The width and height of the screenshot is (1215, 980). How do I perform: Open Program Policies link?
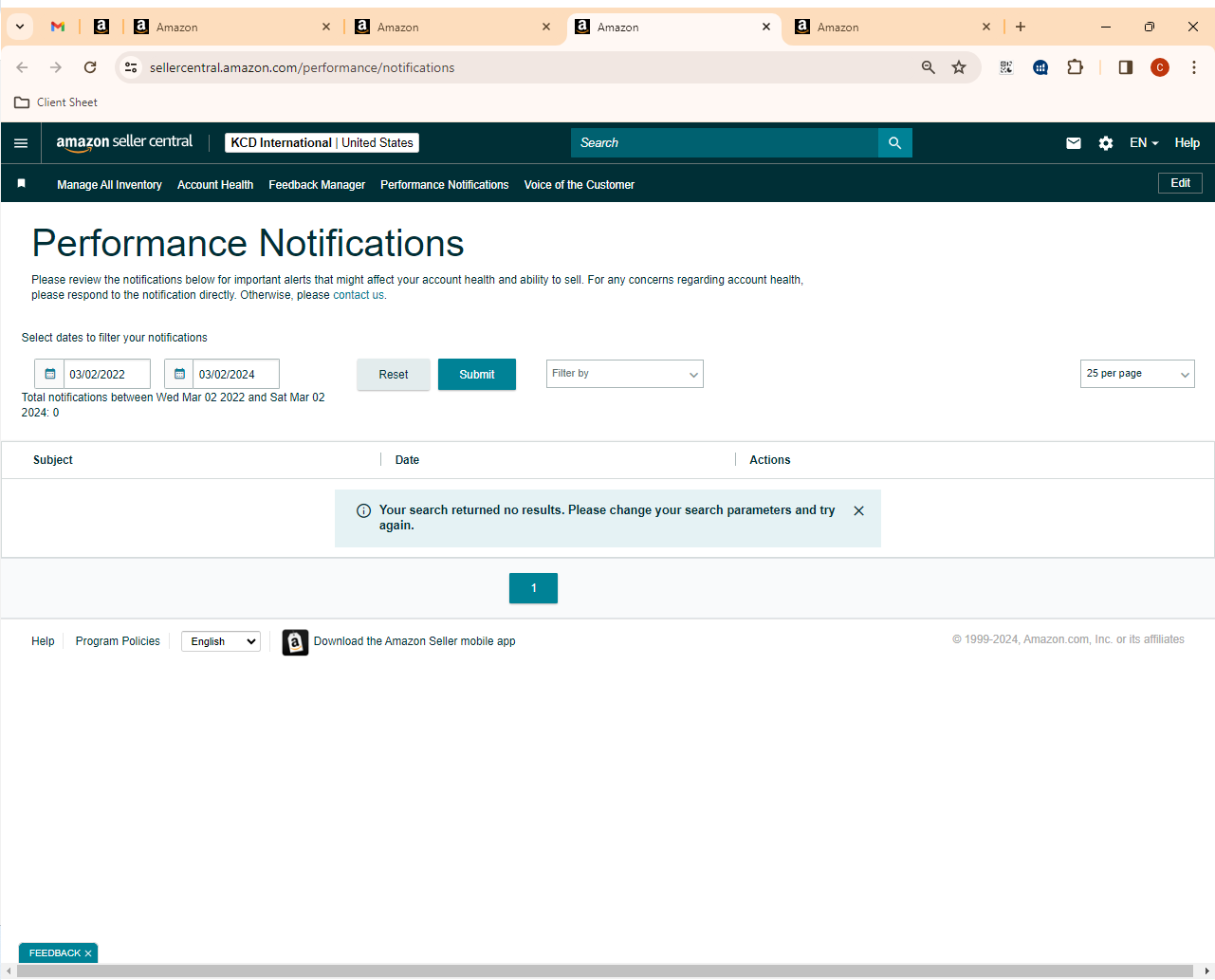coord(118,641)
